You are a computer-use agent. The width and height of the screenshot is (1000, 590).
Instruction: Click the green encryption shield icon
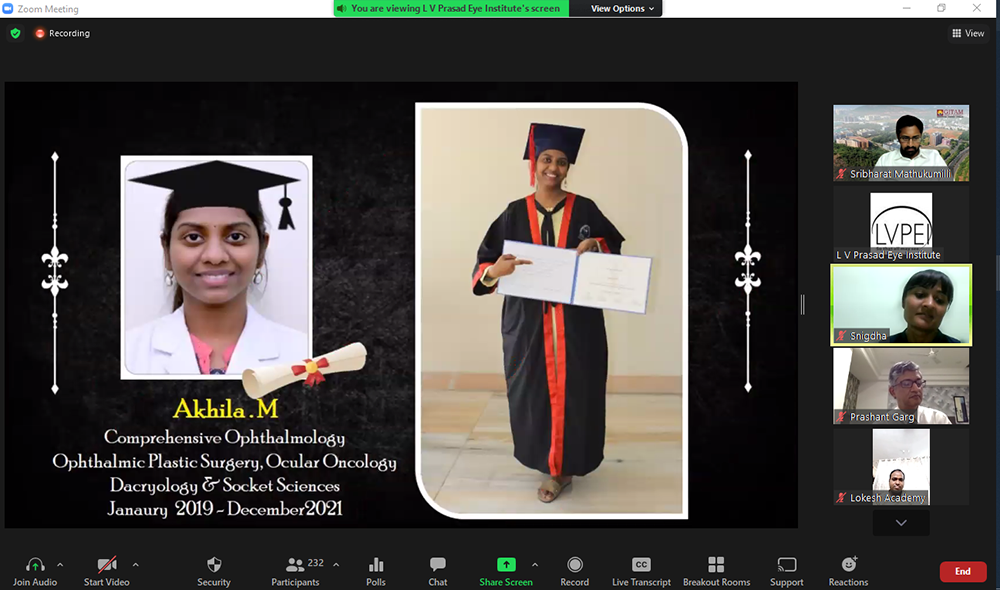click(15, 33)
